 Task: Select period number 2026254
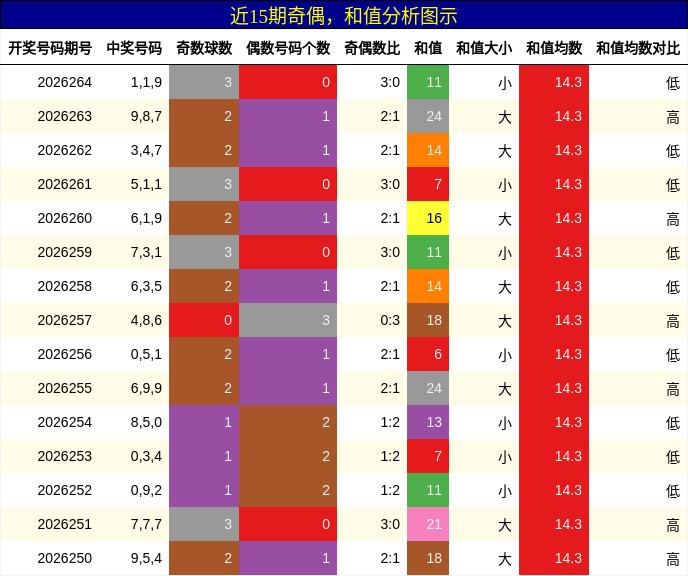tap(64, 422)
